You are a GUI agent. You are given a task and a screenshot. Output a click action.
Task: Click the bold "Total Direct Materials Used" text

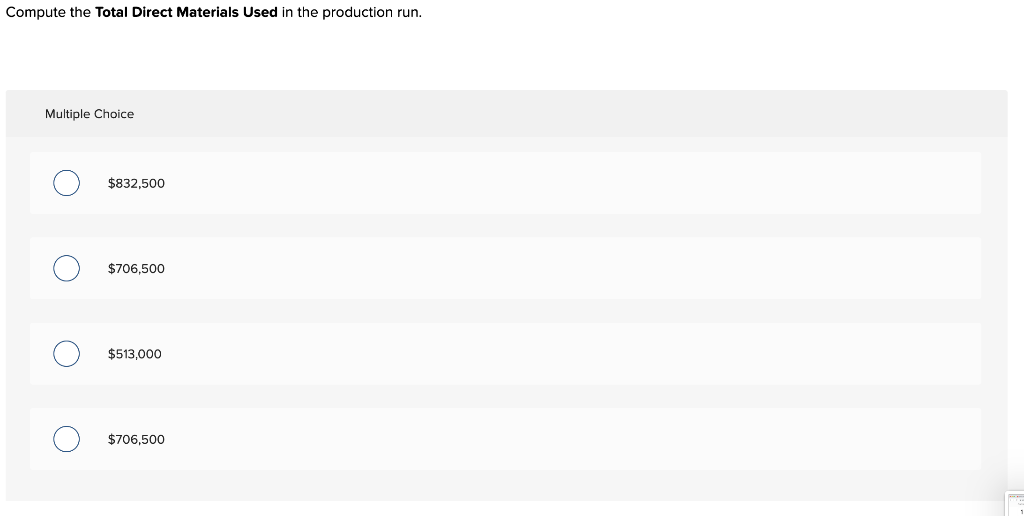point(186,13)
